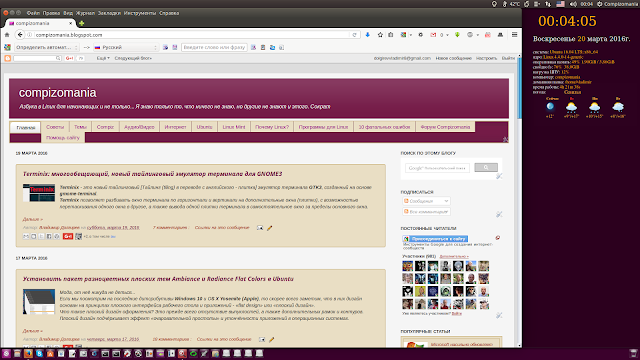This screenshot has height=360, width=640.
Task: Click the Skype icon in the bottom panel
Action: tap(39, 354)
